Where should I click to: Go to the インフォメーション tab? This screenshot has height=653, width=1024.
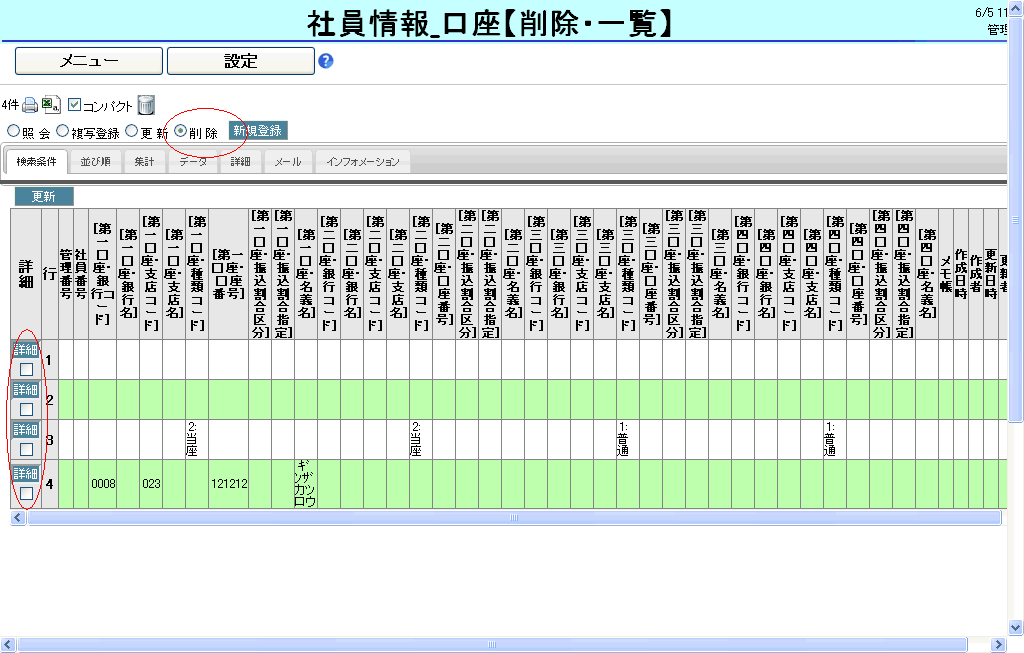coord(362,162)
